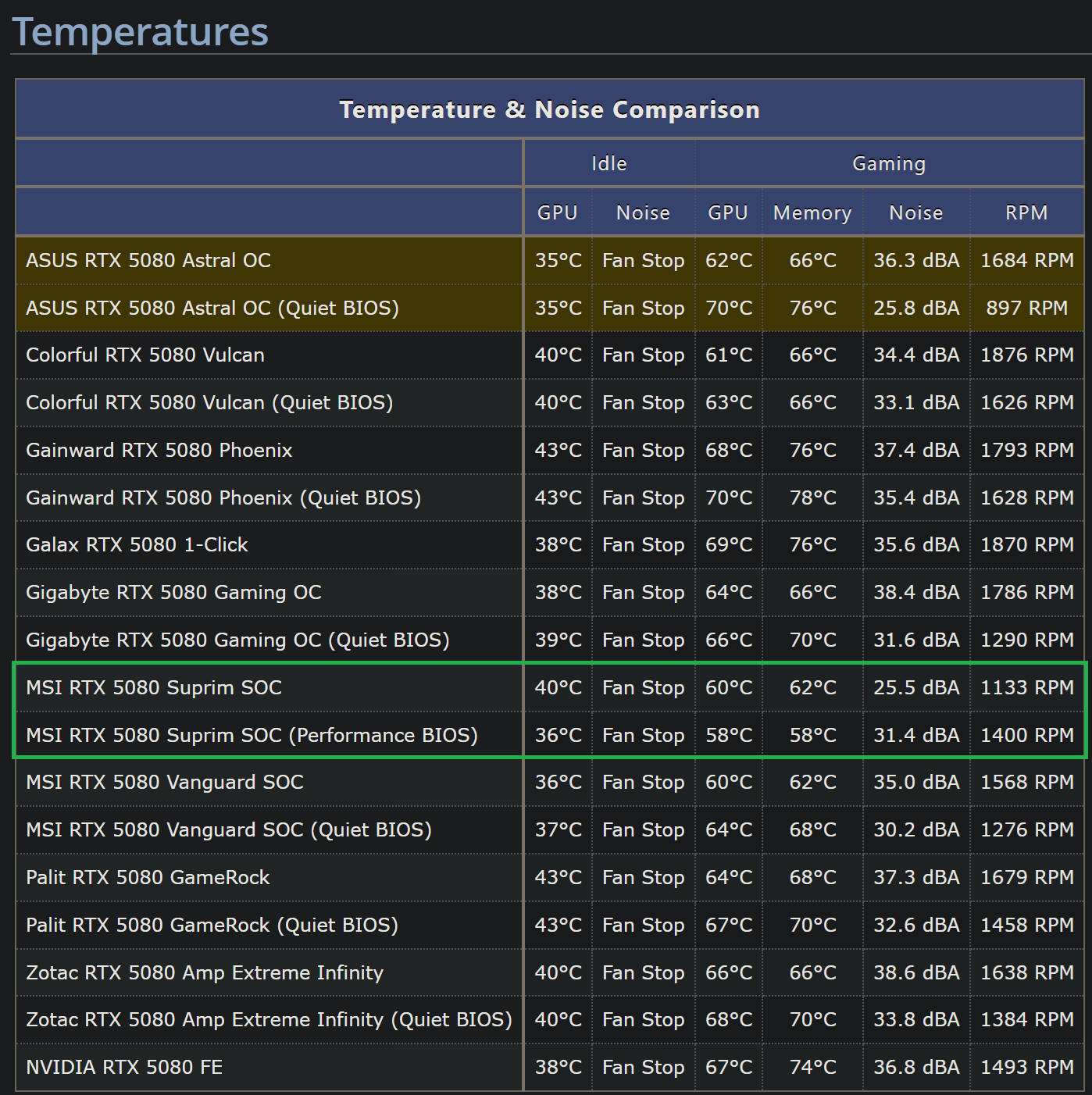The image size is (1092, 1095).
Task: Click the 38.6 dBA noise value
Action: point(916,972)
